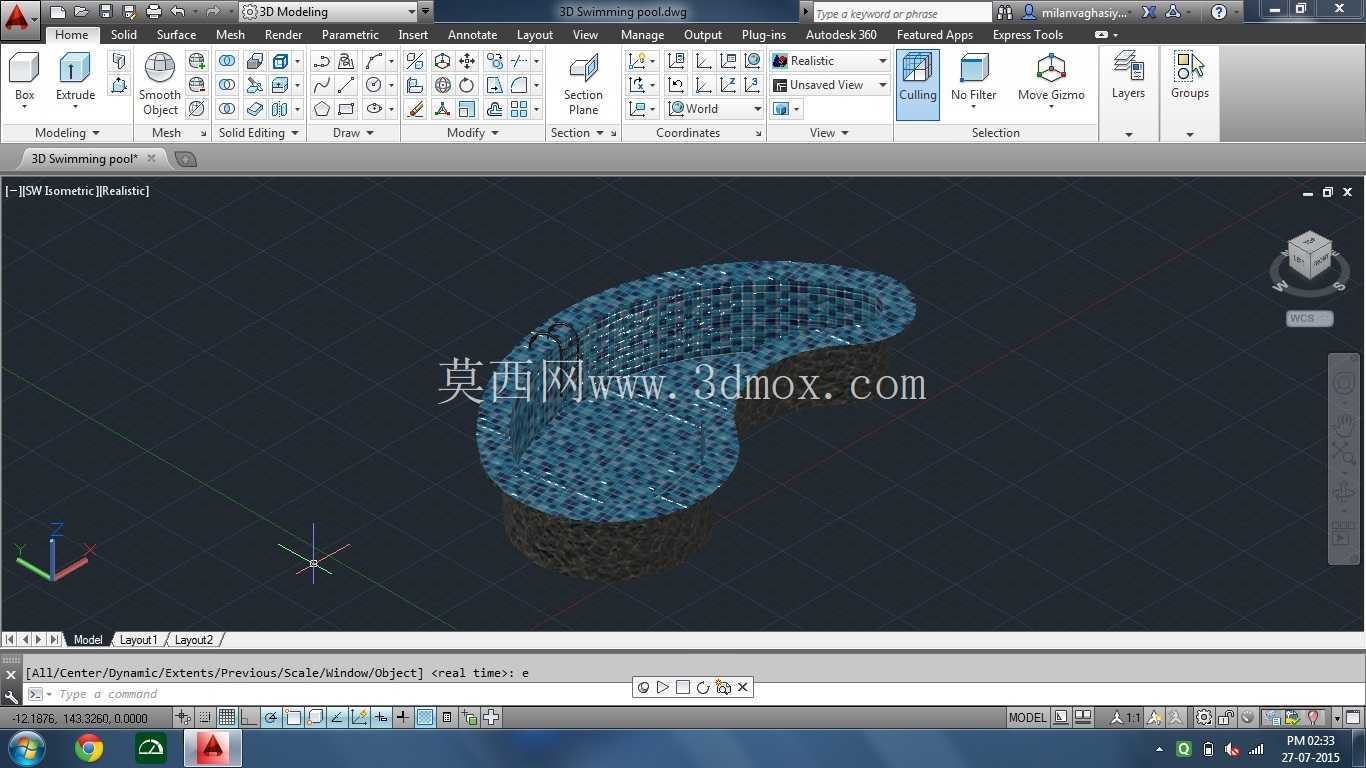Switch to the Render ribbon tab
The width and height of the screenshot is (1366, 768).
[283, 35]
